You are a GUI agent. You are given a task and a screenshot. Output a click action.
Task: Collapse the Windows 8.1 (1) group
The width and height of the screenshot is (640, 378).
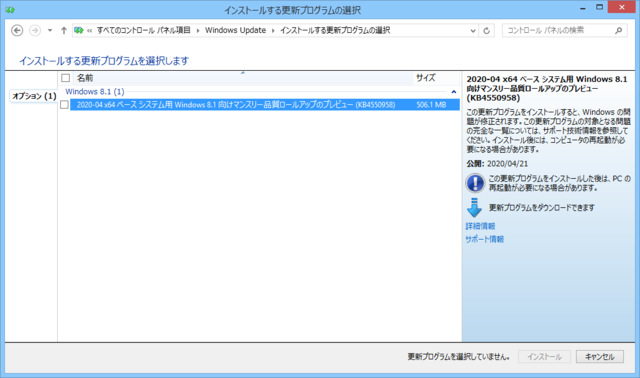click(x=453, y=92)
